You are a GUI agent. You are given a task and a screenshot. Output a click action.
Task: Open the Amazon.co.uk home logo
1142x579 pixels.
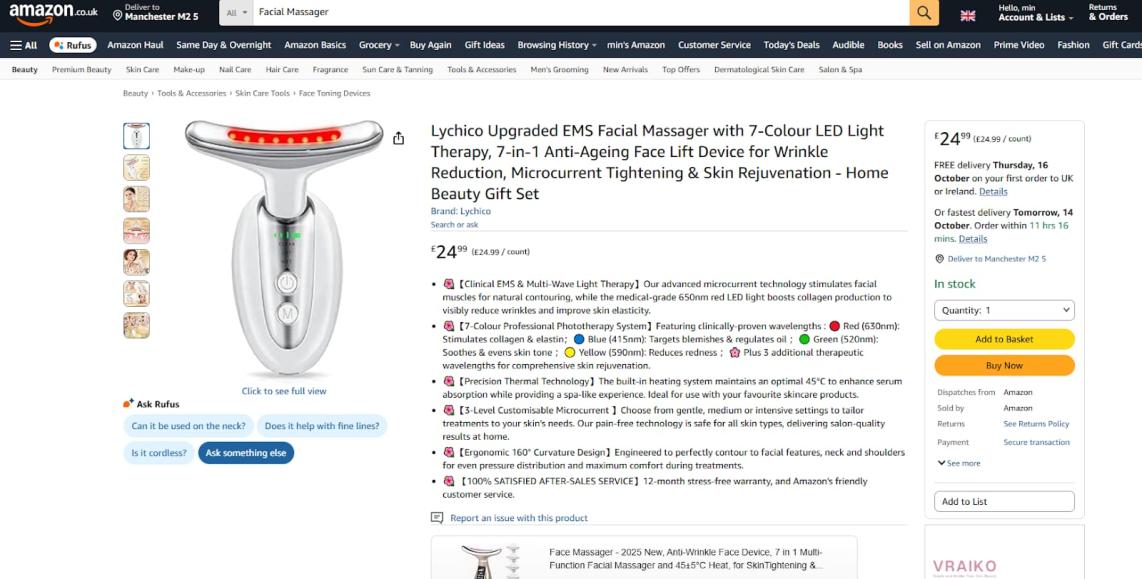[x=53, y=14]
